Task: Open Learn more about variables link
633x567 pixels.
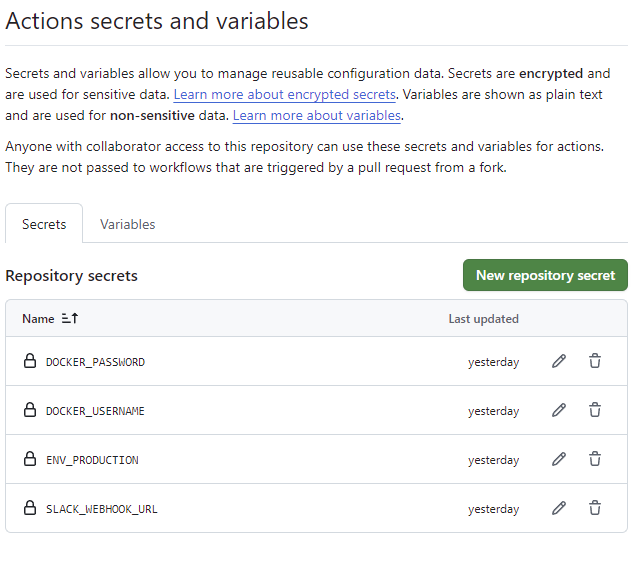Action: (317, 115)
